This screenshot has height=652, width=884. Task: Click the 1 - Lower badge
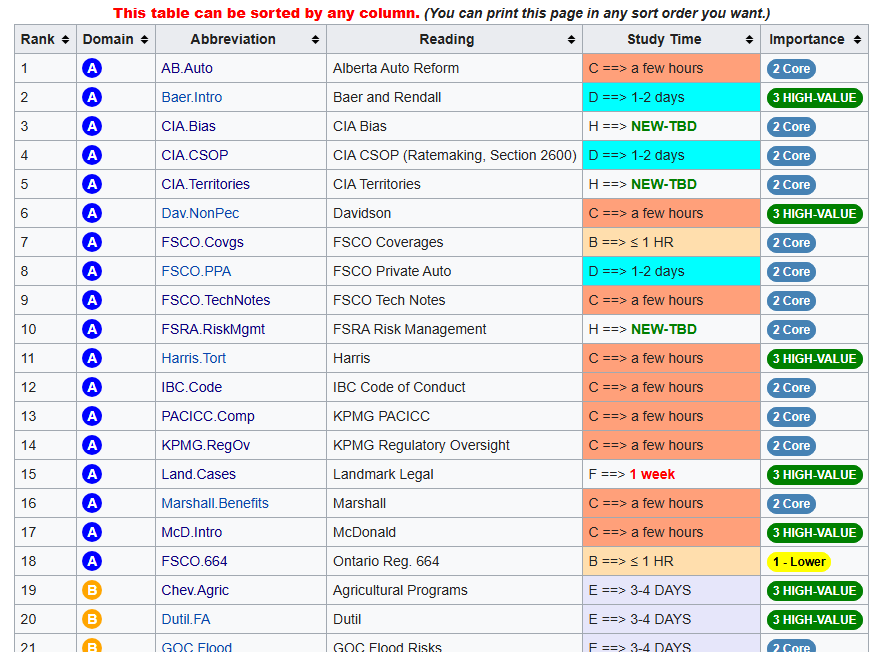799,562
